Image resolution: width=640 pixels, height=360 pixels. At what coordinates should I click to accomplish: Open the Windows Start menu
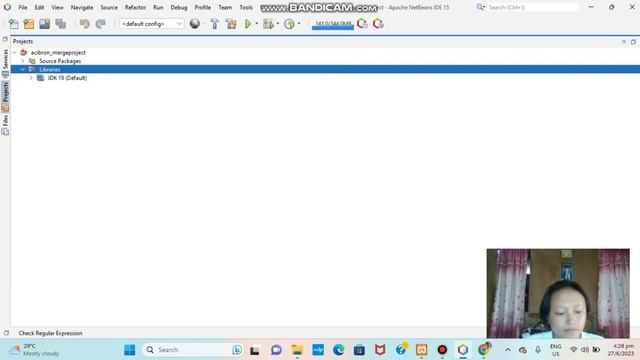pos(129,350)
